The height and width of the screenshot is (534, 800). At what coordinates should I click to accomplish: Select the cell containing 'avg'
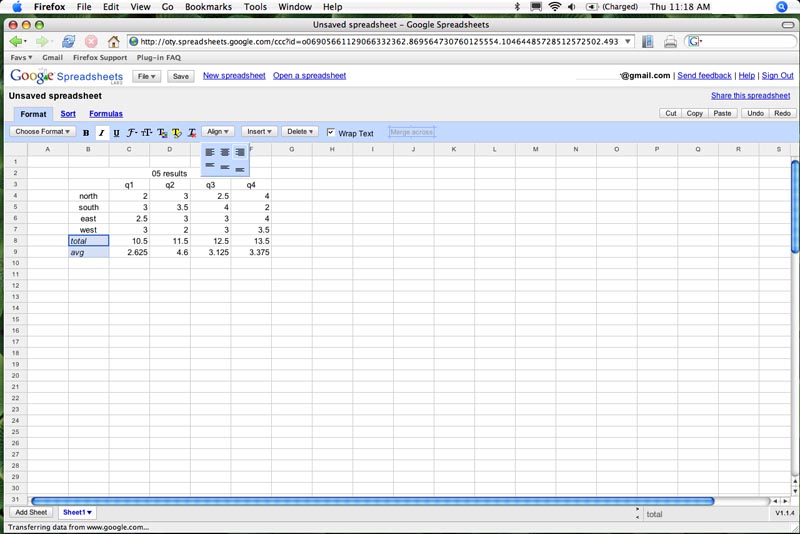[88, 252]
